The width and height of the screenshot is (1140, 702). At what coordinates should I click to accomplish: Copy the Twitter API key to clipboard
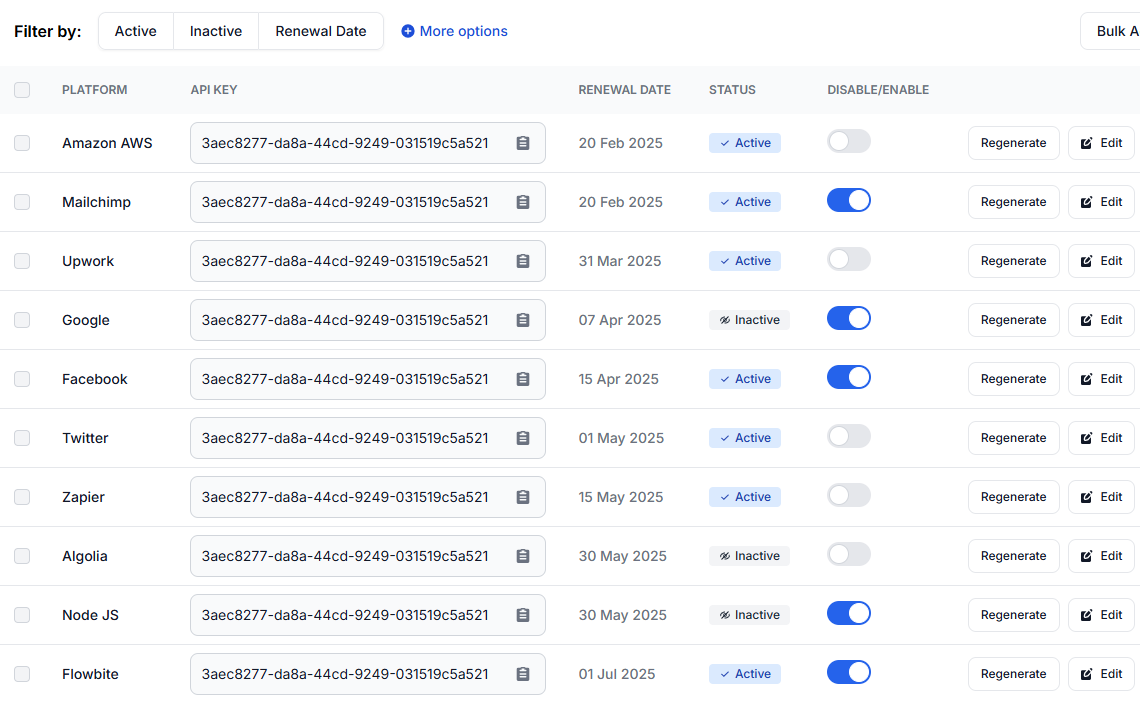522,438
